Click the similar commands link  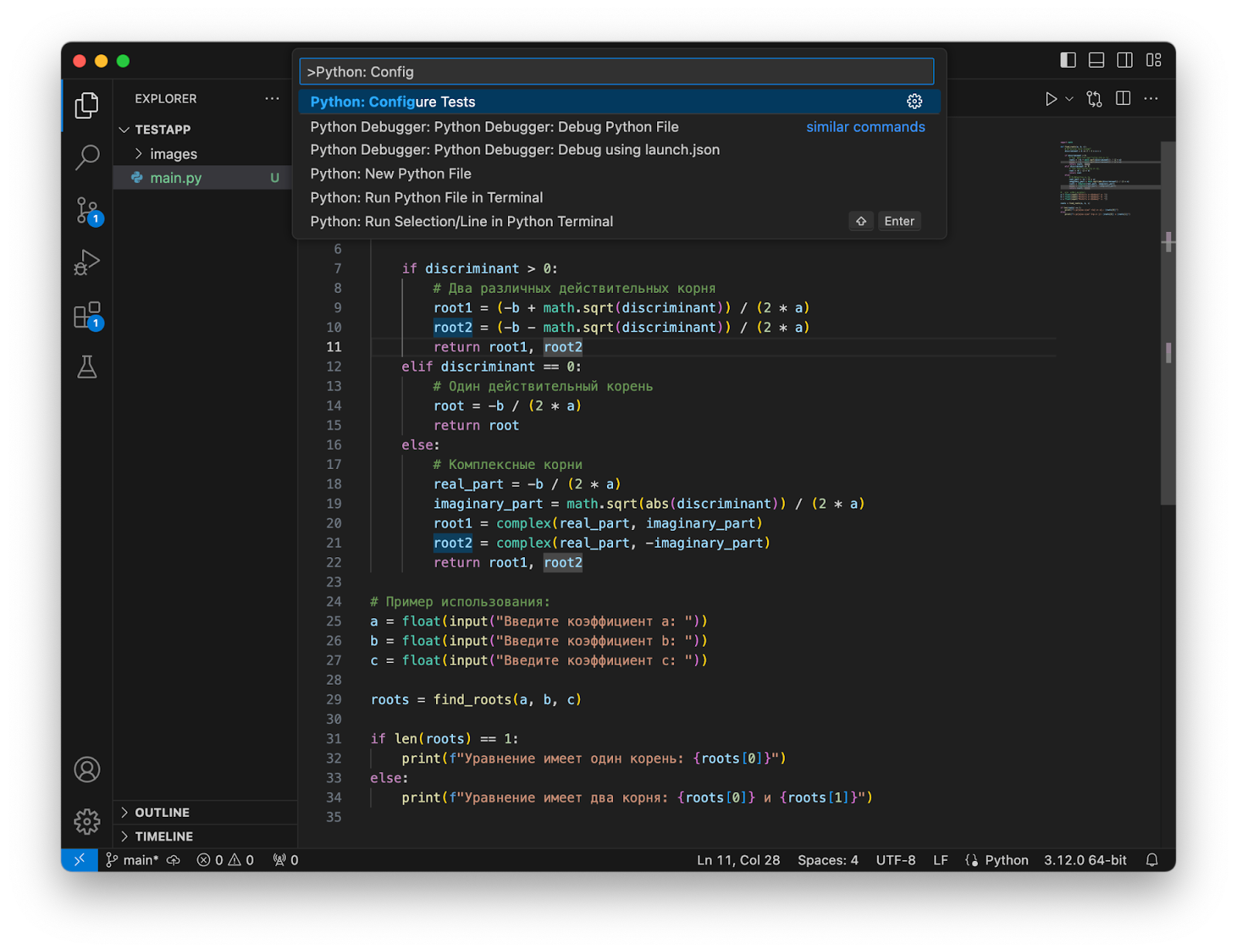click(865, 127)
